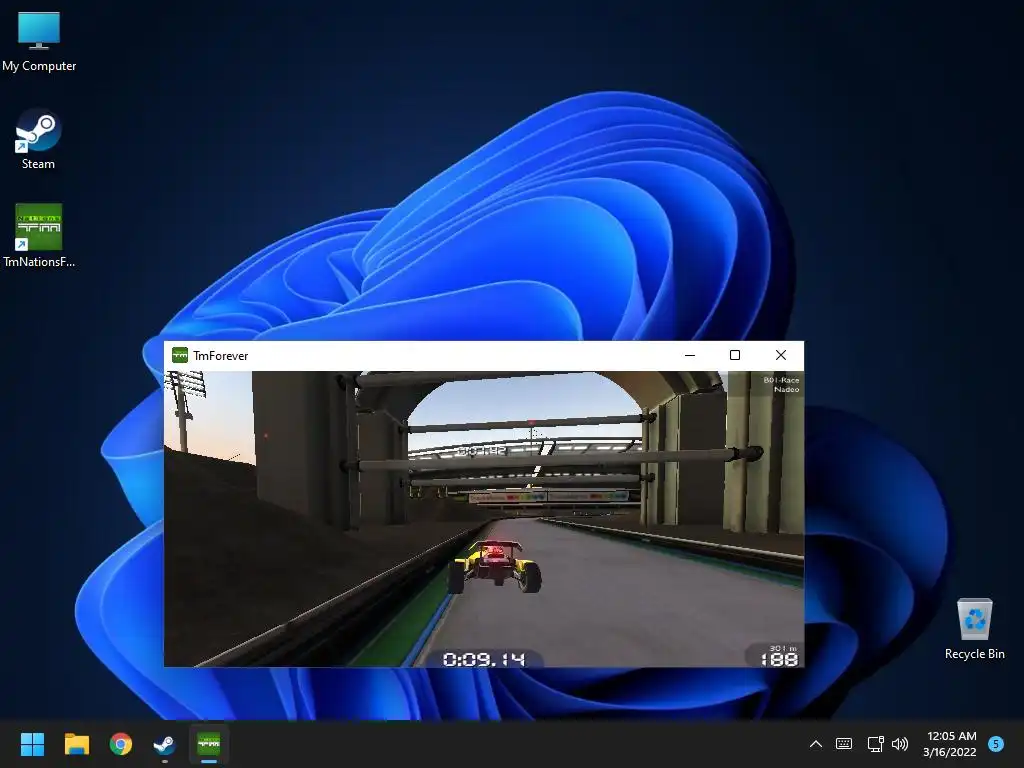
Task: Open the network status tray icon
Action: tap(875, 744)
